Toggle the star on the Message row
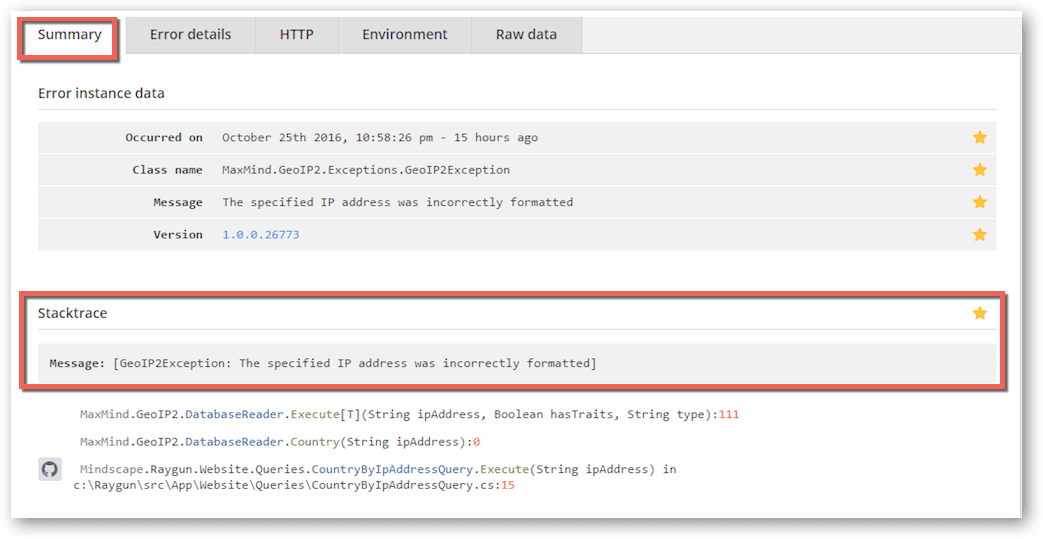The height and width of the screenshot is (539, 1043). (x=979, y=202)
